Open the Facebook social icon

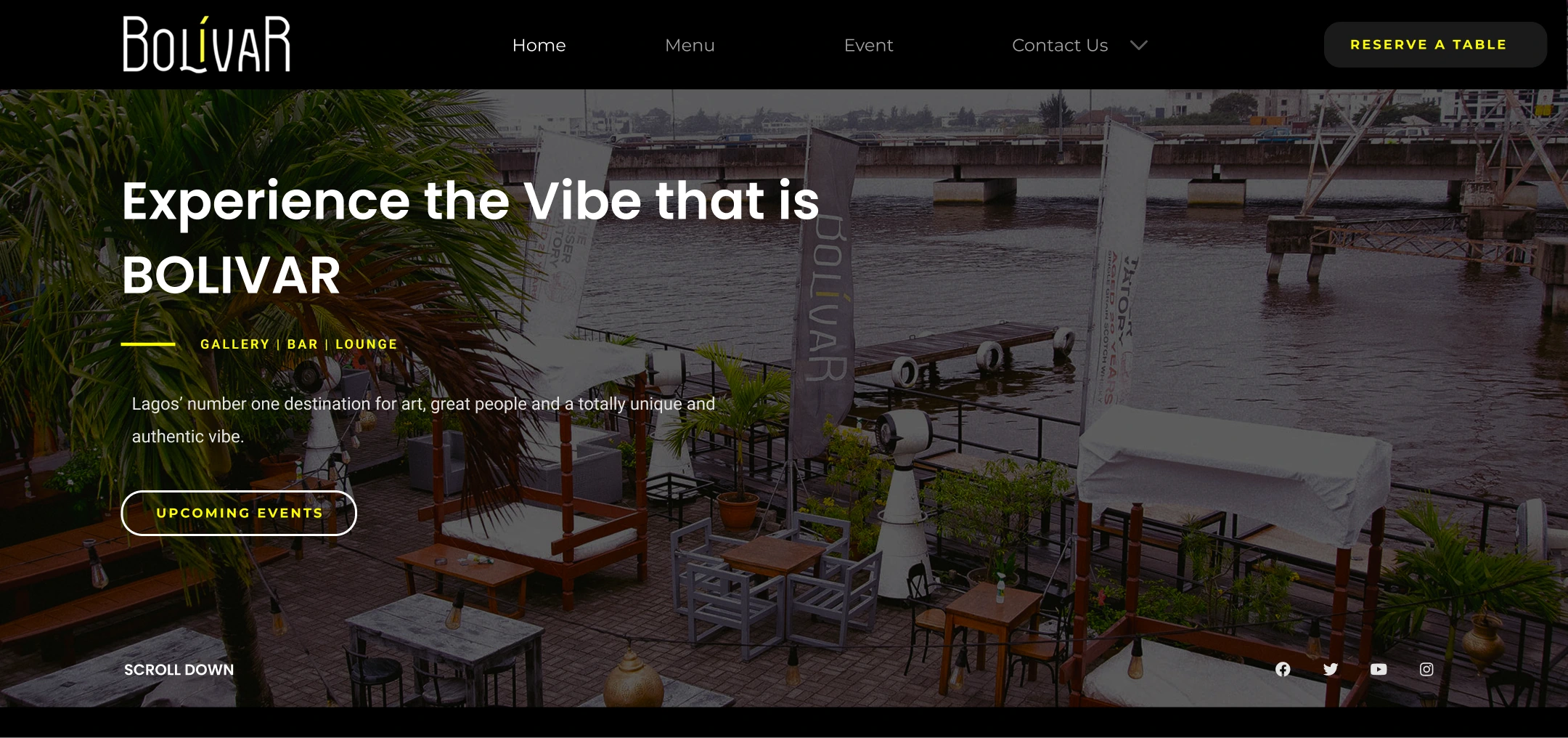(x=1283, y=669)
